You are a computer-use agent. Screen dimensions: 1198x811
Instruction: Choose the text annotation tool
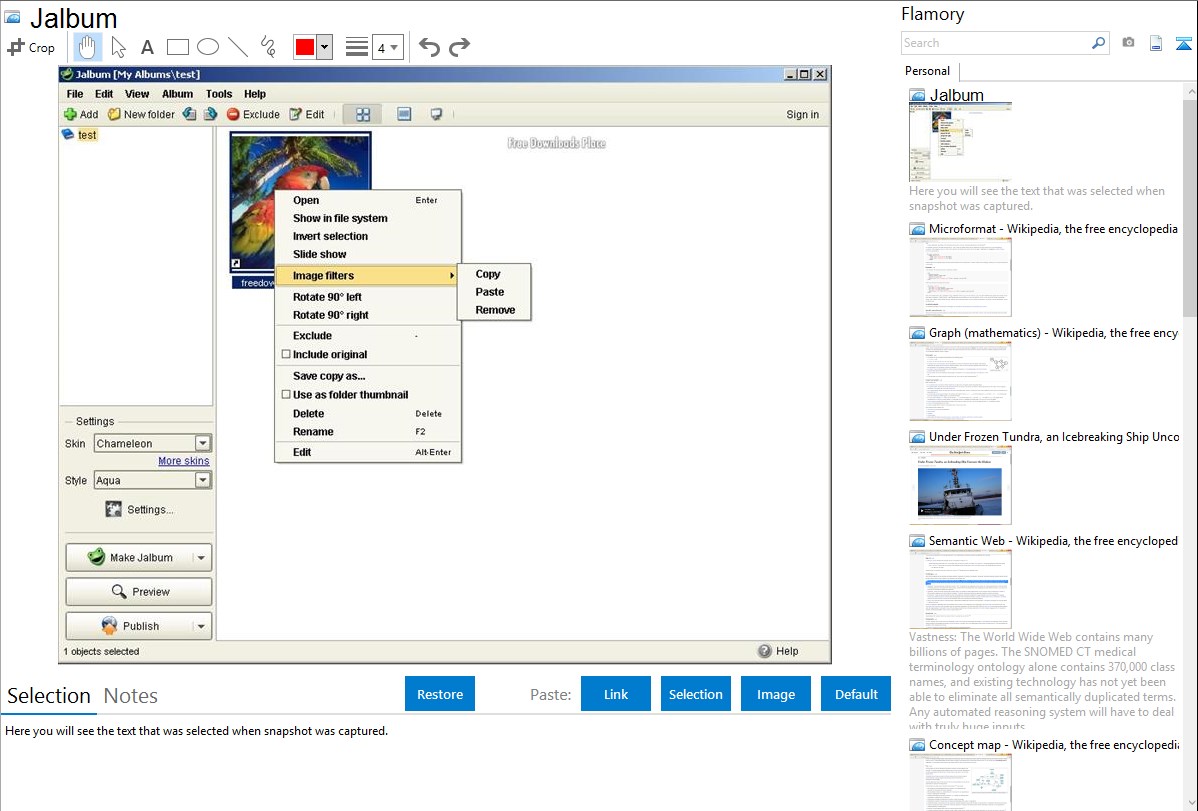click(147, 47)
